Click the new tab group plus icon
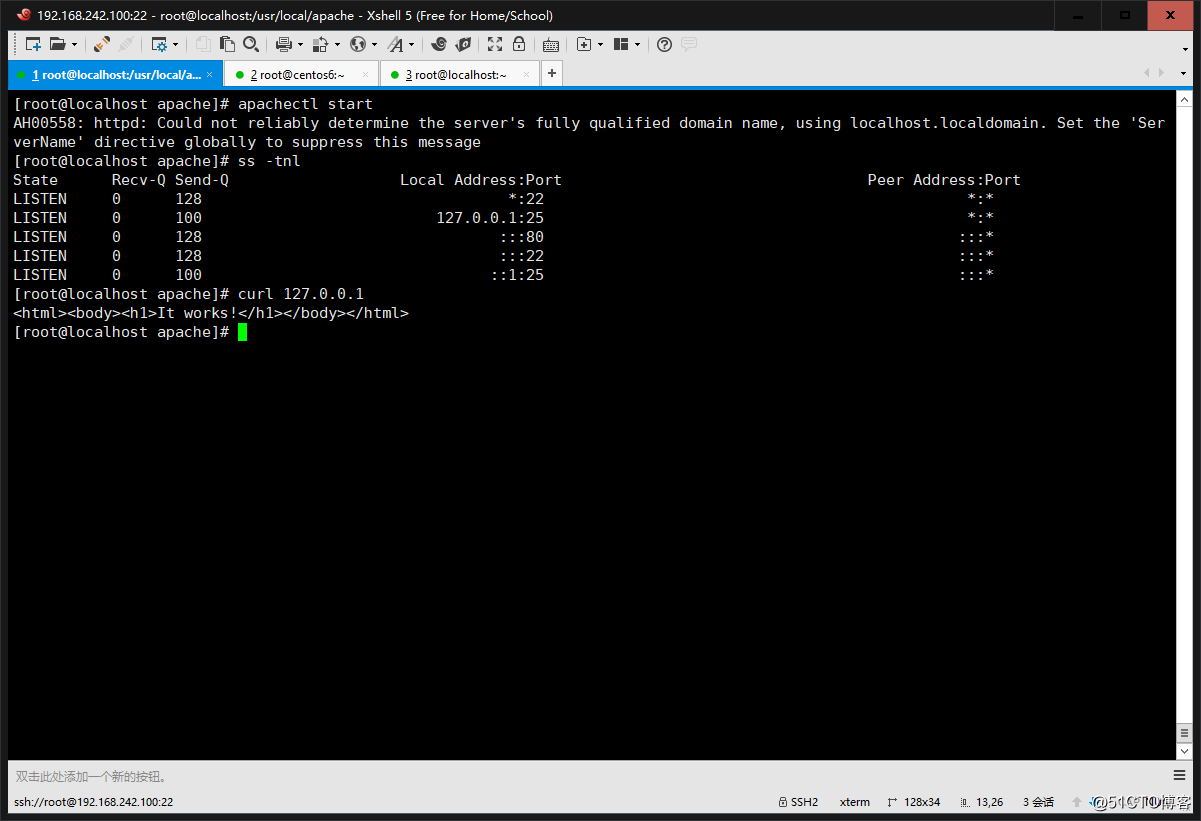1201x821 pixels. (x=584, y=44)
